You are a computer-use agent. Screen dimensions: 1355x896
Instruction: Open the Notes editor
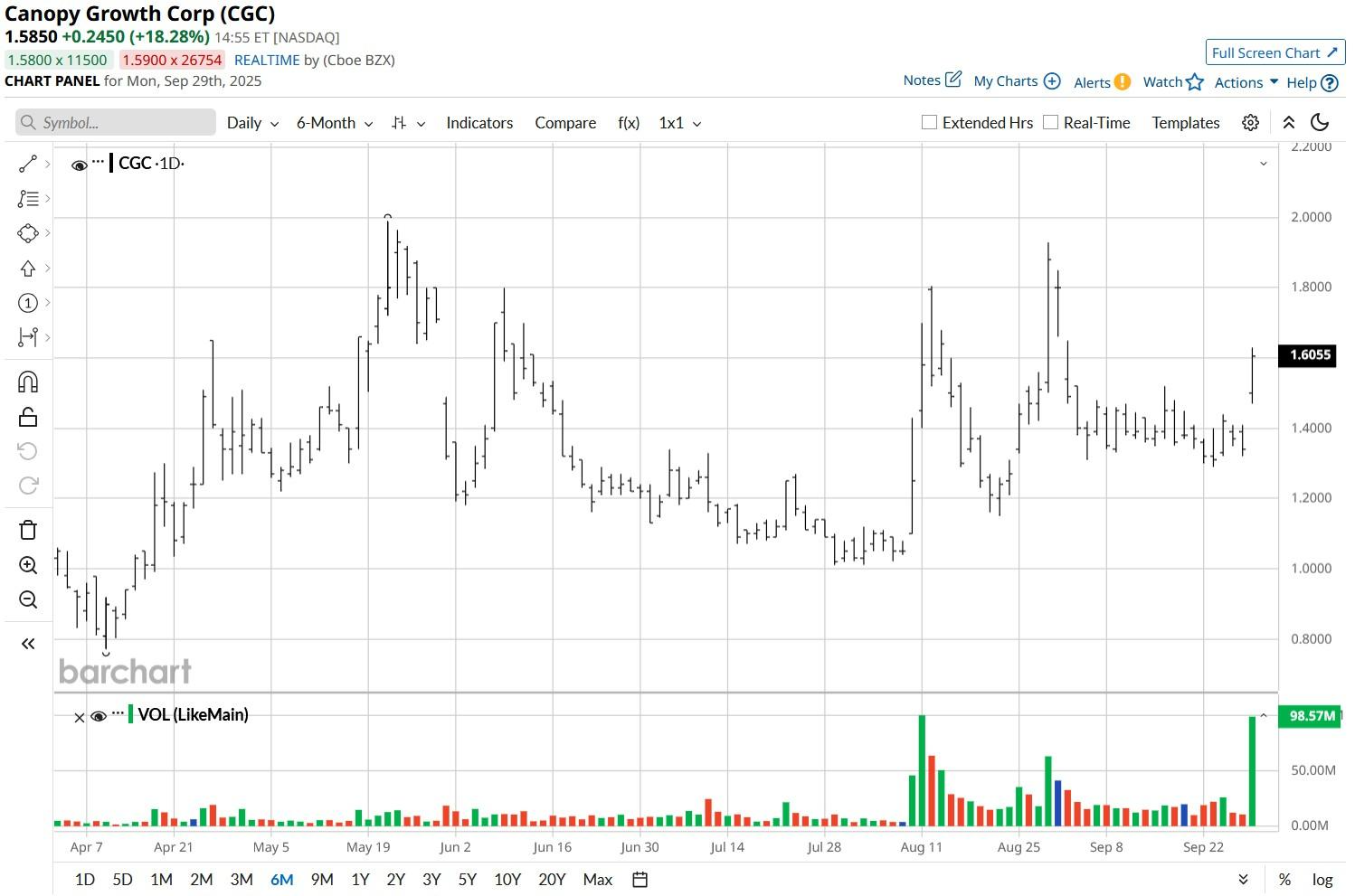933,80
